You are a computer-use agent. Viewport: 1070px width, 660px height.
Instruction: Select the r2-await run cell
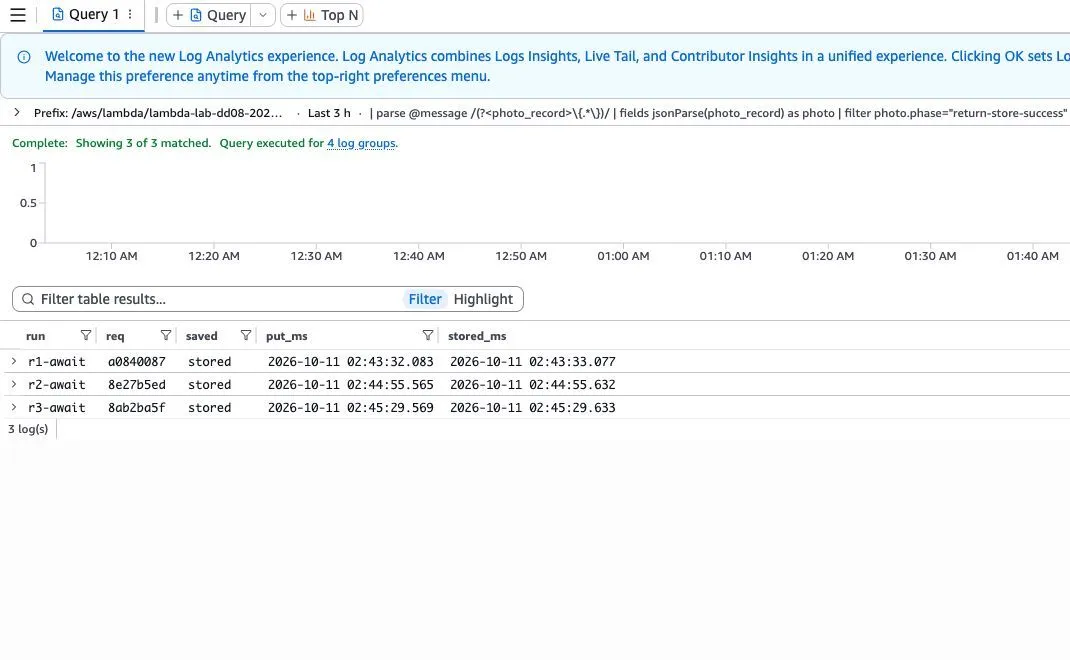coord(57,385)
